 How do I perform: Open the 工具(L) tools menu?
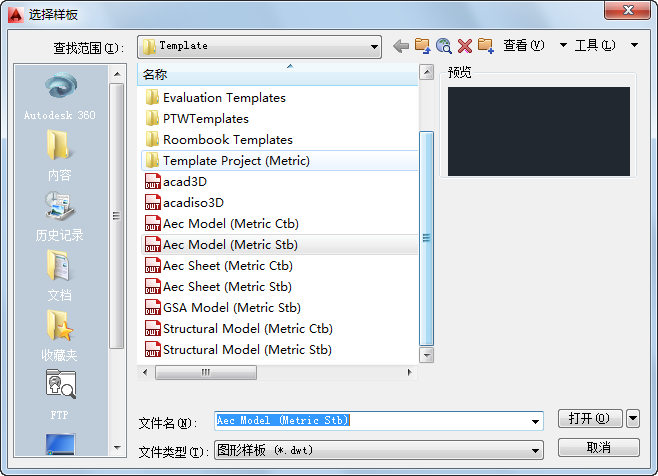pos(595,45)
